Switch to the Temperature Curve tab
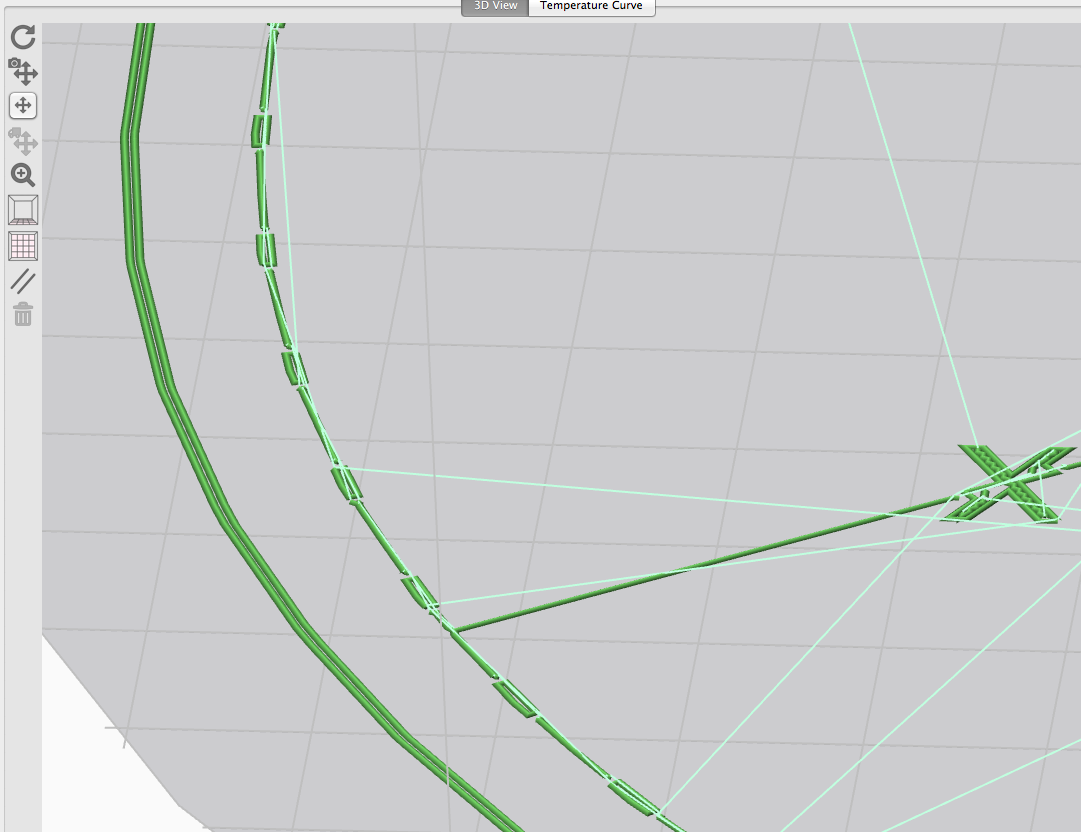 (x=591, y=6)
